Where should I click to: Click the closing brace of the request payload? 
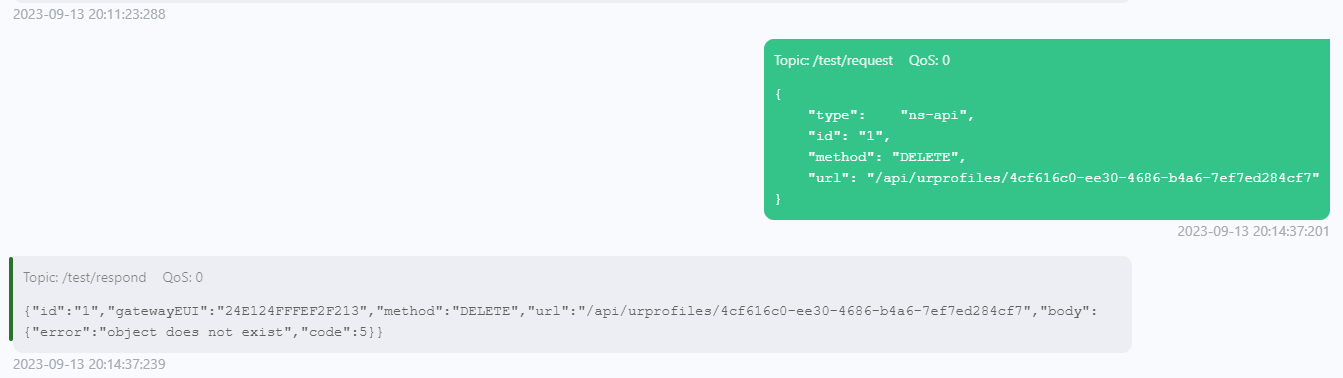click(778, 199)
